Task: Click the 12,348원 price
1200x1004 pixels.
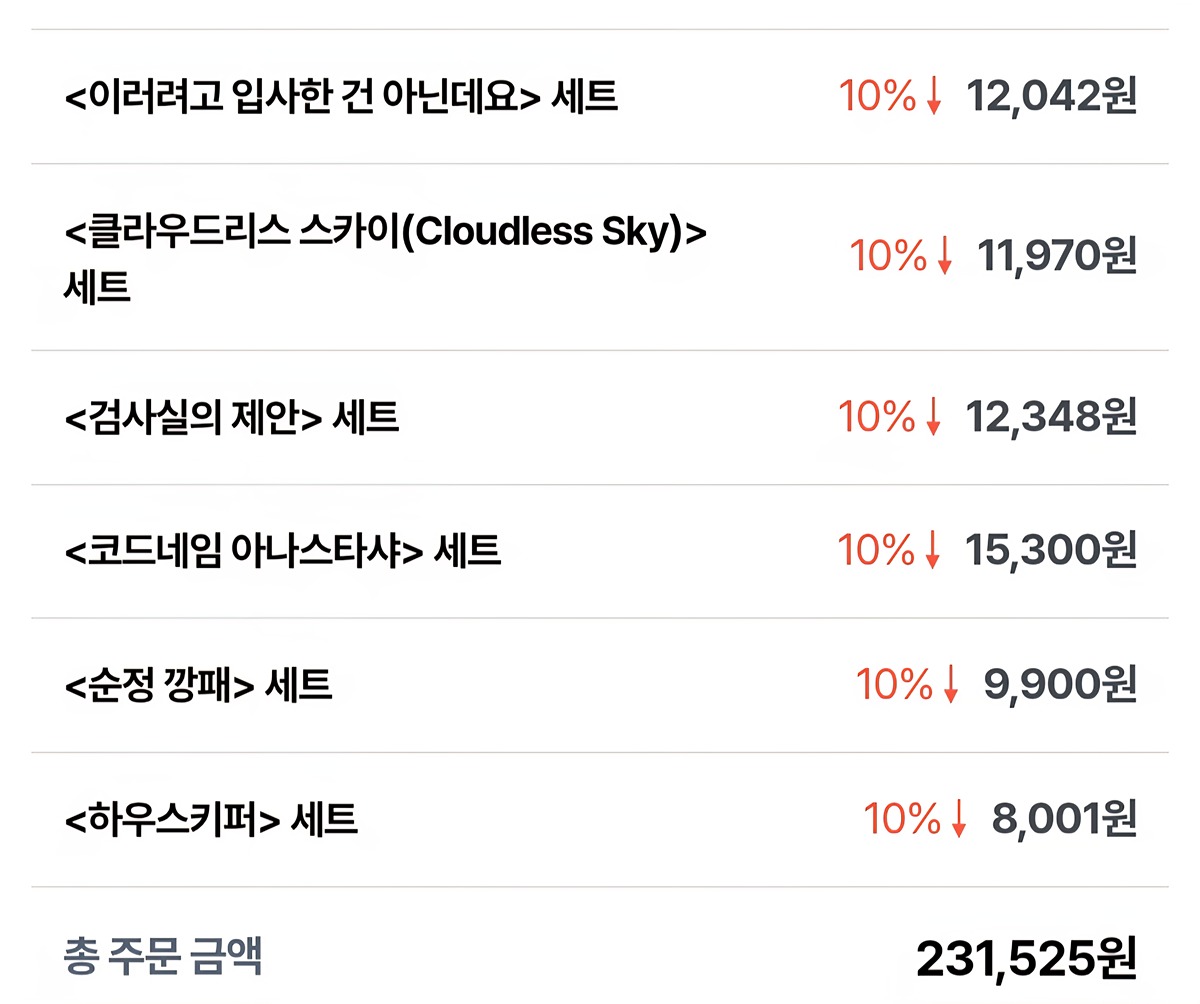Action: pyautogui.click(x=1051, y=417)
